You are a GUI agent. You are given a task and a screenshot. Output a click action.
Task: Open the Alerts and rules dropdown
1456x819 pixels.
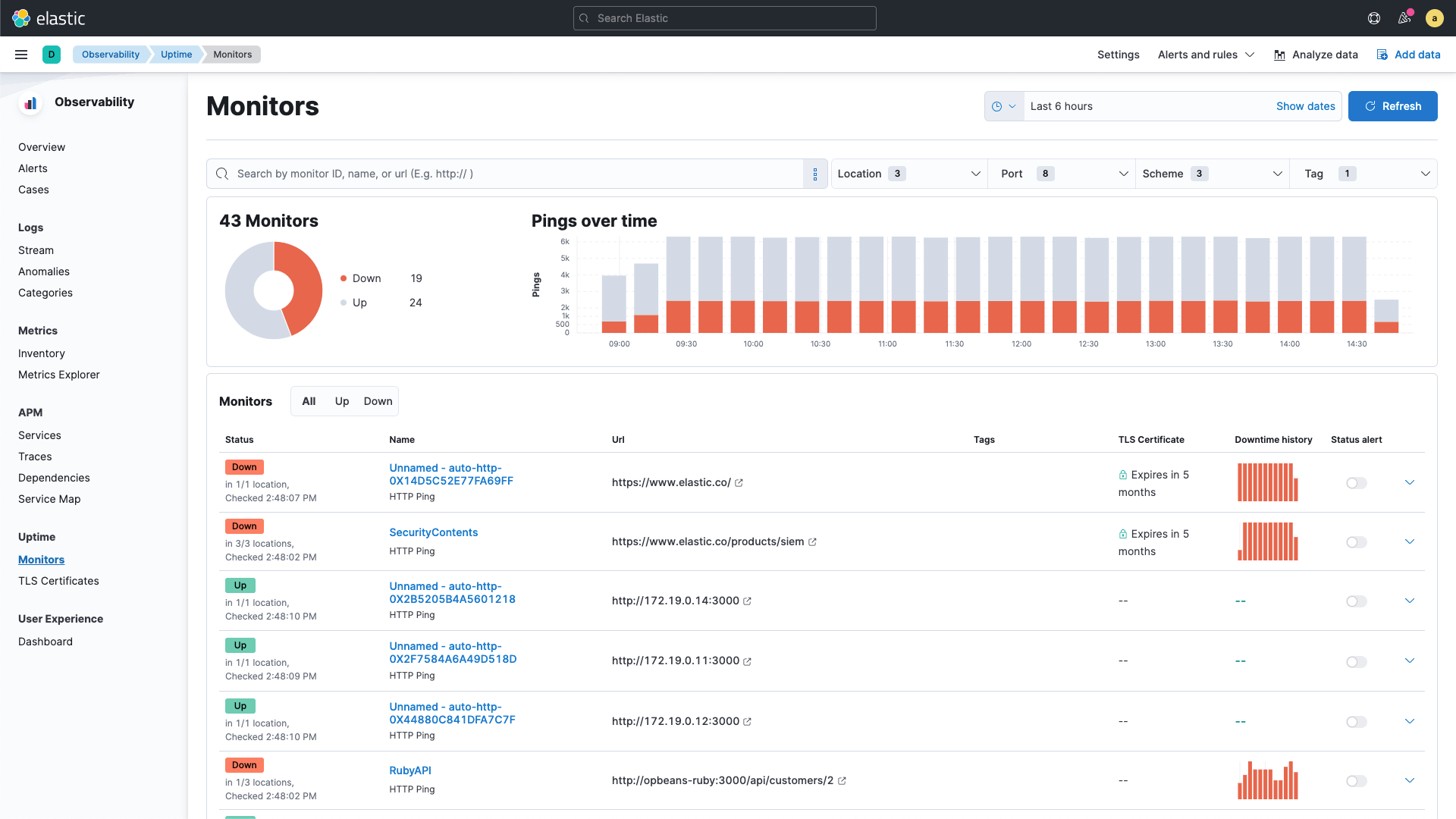coord(1206,55)
